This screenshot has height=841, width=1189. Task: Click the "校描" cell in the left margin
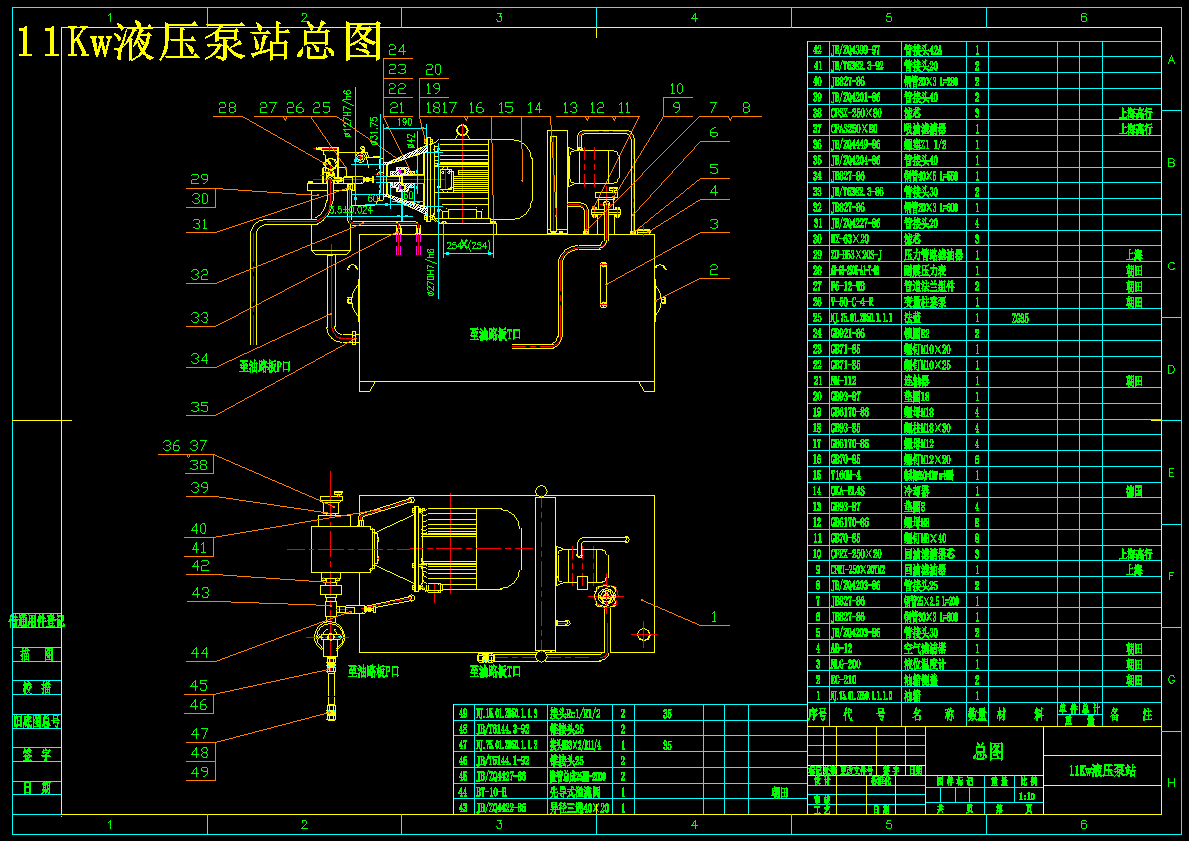(x=37, y=688)
